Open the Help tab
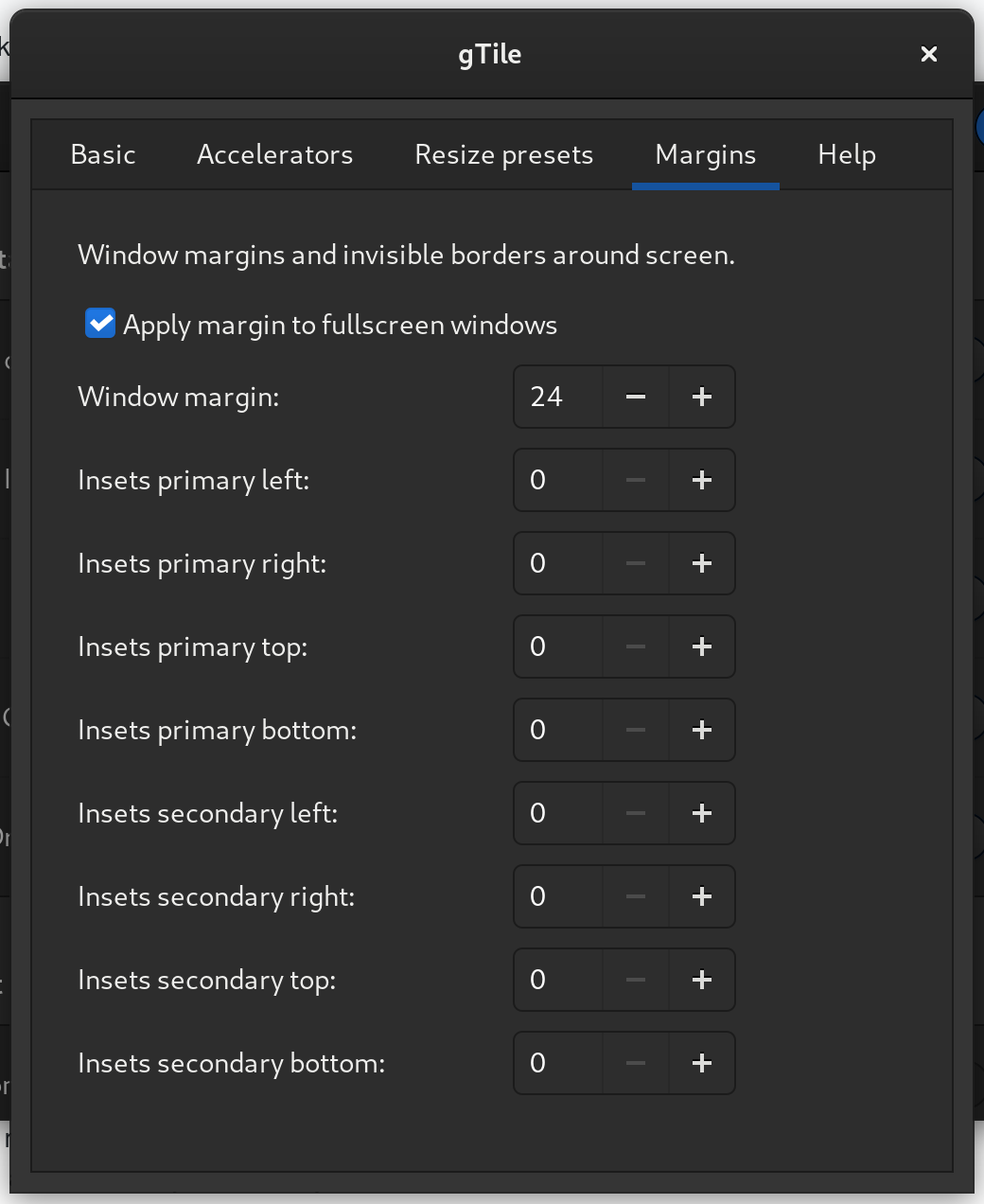Viewport: 984px width, 1204px height. tap(847, 154)
